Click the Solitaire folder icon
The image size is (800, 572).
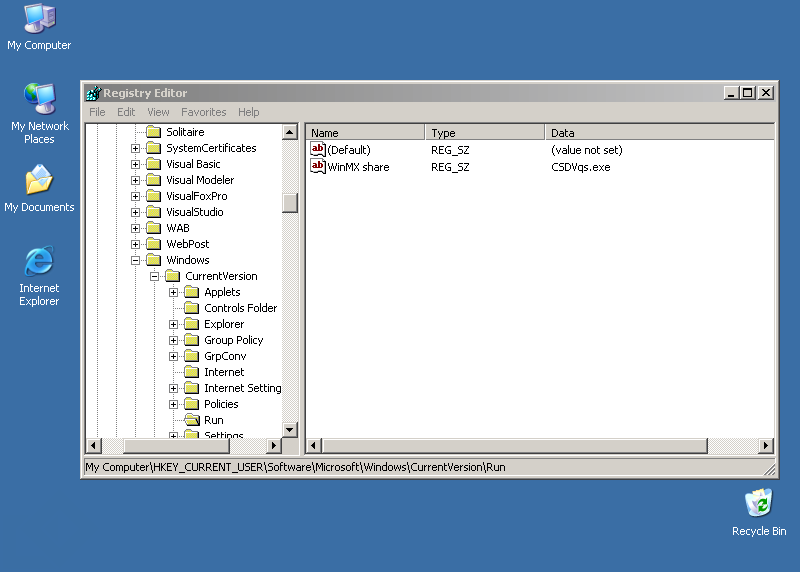(154, 132)
